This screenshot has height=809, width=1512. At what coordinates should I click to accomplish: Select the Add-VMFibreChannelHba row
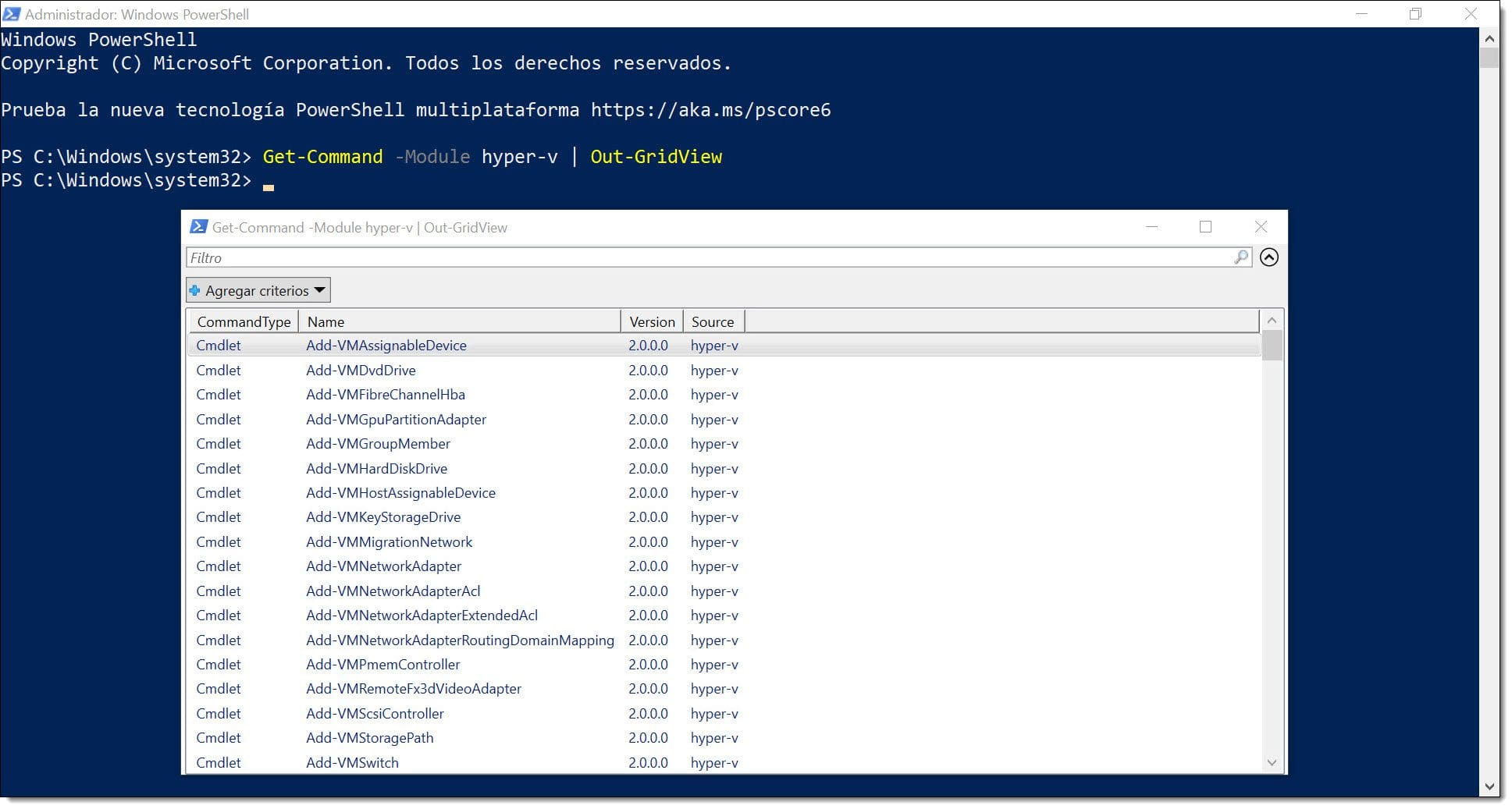(724, 395)
